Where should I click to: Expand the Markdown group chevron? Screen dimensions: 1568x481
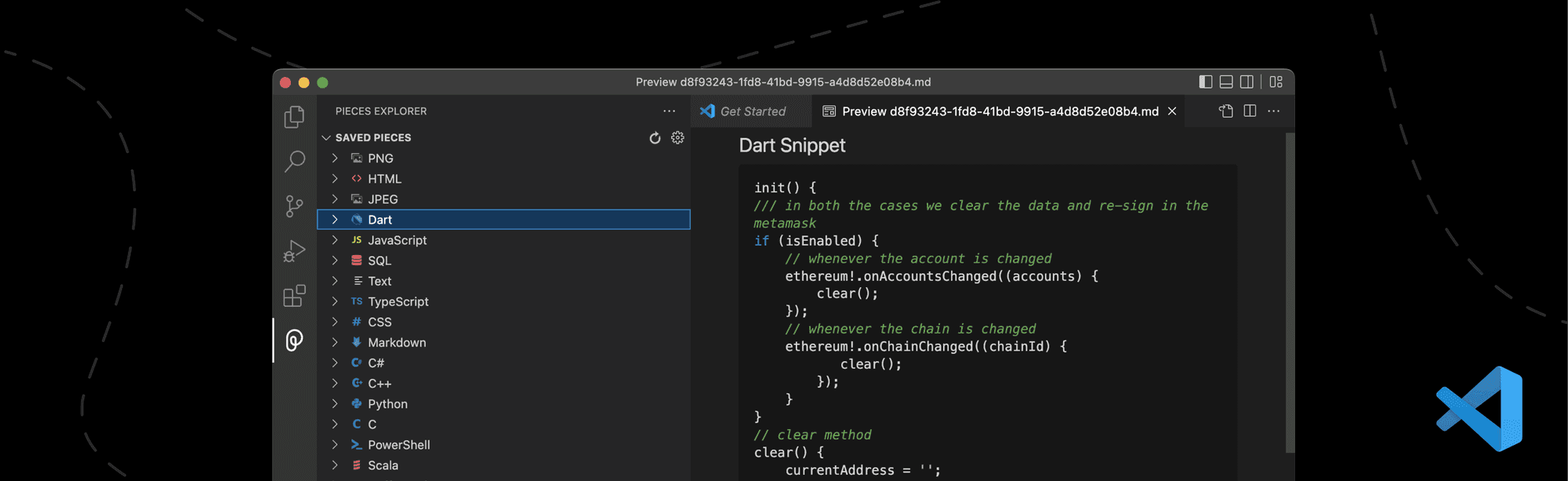point(335,342)
